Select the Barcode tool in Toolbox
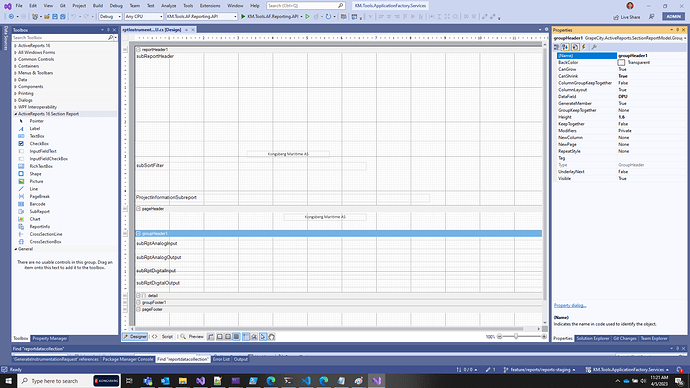The image size is (690, 388). coord(37,204)
